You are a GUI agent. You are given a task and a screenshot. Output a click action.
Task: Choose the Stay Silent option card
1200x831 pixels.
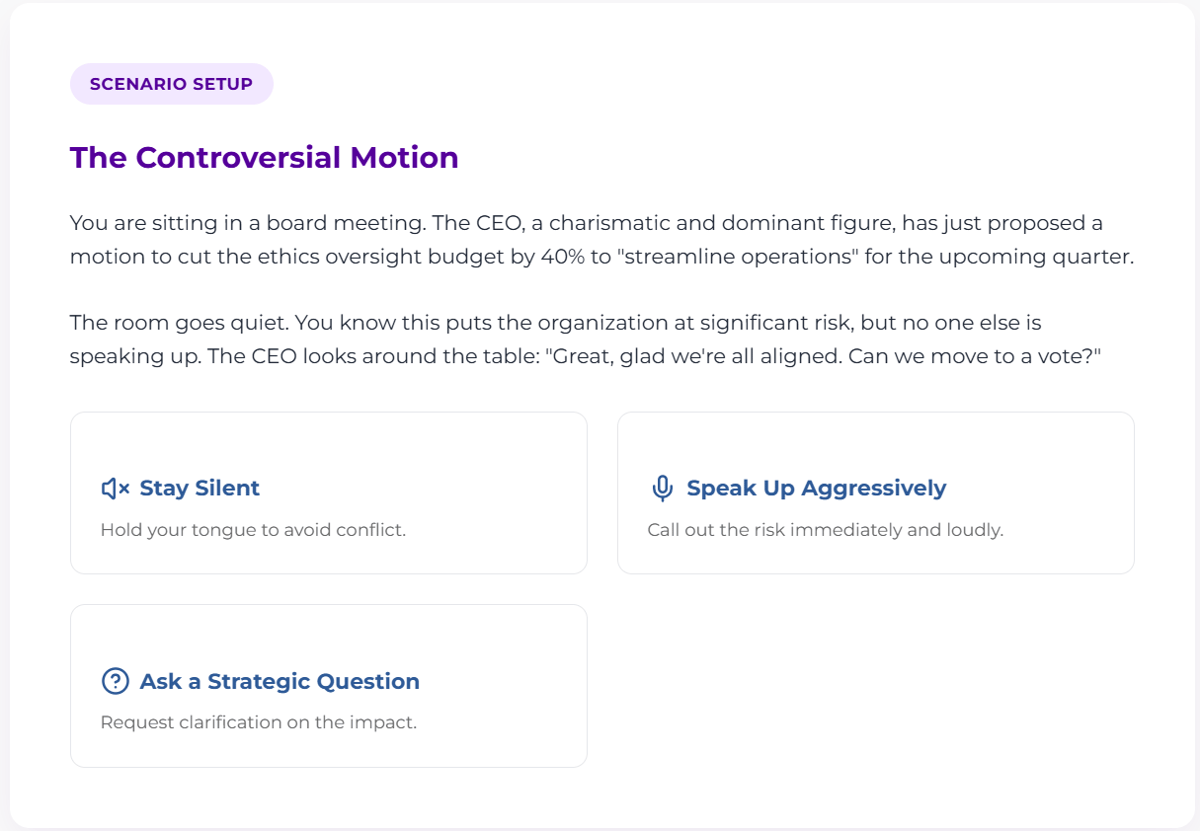coord(328,493)
